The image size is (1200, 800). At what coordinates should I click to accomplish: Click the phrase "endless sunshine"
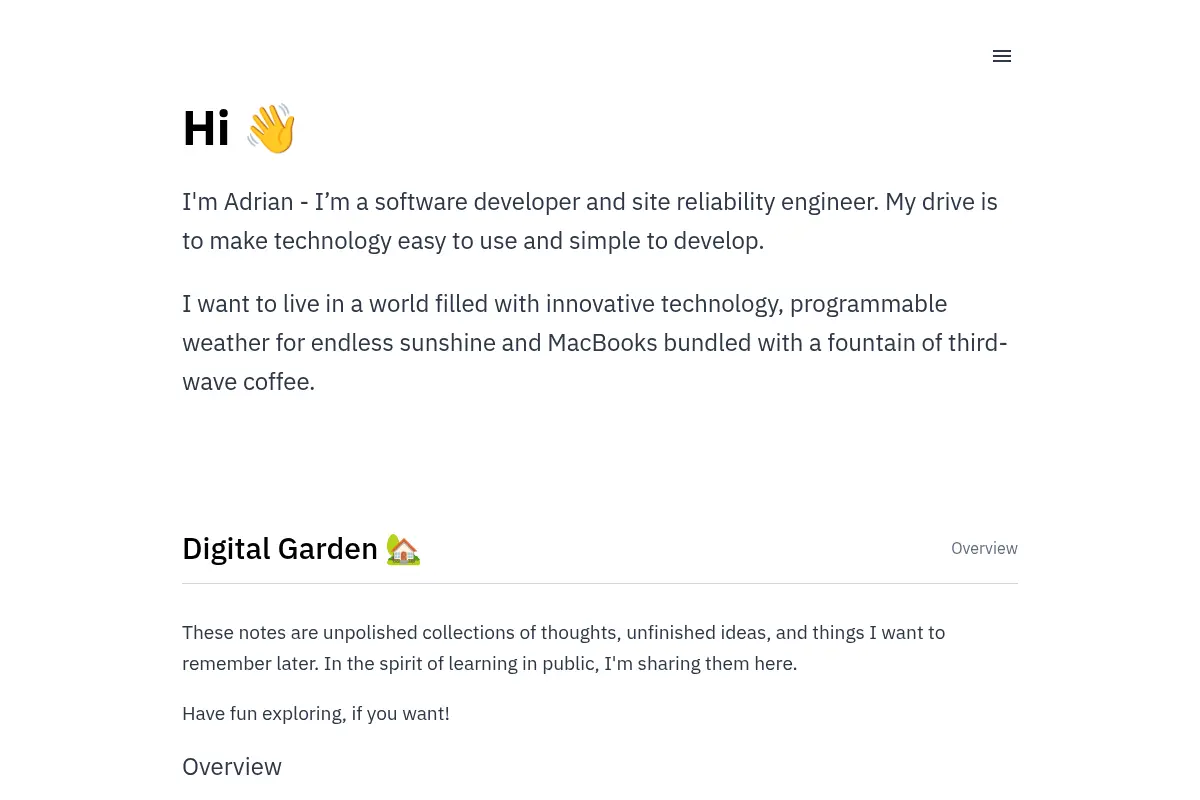403,343
